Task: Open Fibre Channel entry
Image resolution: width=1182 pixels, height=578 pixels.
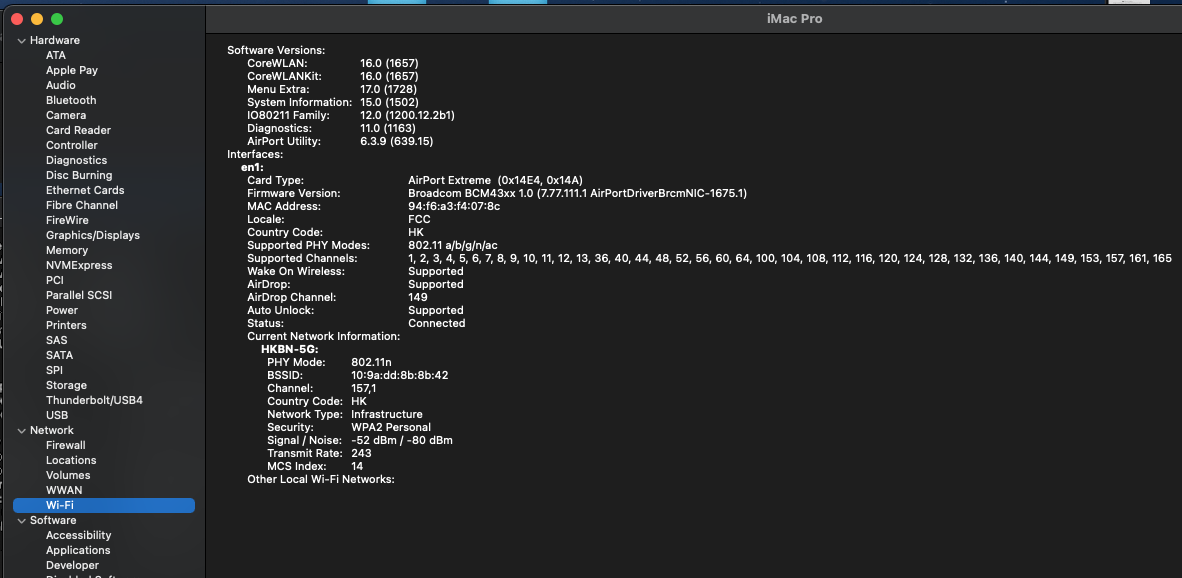Action: (x=81, y=205)
